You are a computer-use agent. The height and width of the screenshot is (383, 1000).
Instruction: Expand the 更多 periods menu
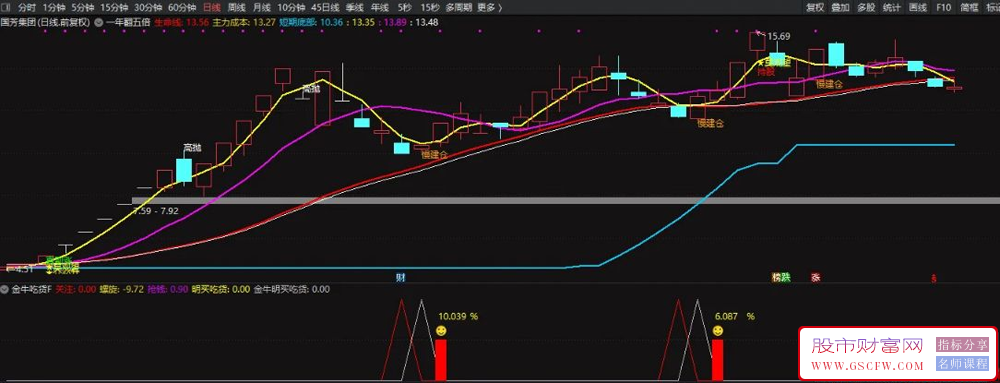click(x=489, y=8)
